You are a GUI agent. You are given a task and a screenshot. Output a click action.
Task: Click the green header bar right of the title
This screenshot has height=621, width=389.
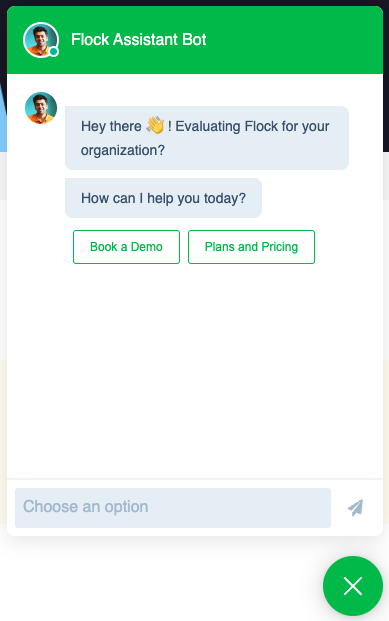pyautogui.click(x=293, y=40)
